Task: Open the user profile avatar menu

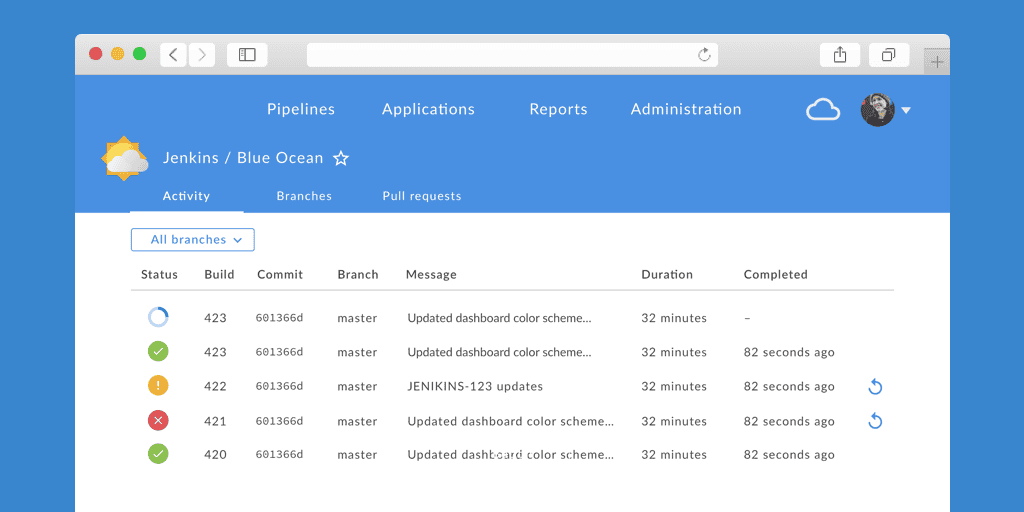Action: click(x=877, y=109)
